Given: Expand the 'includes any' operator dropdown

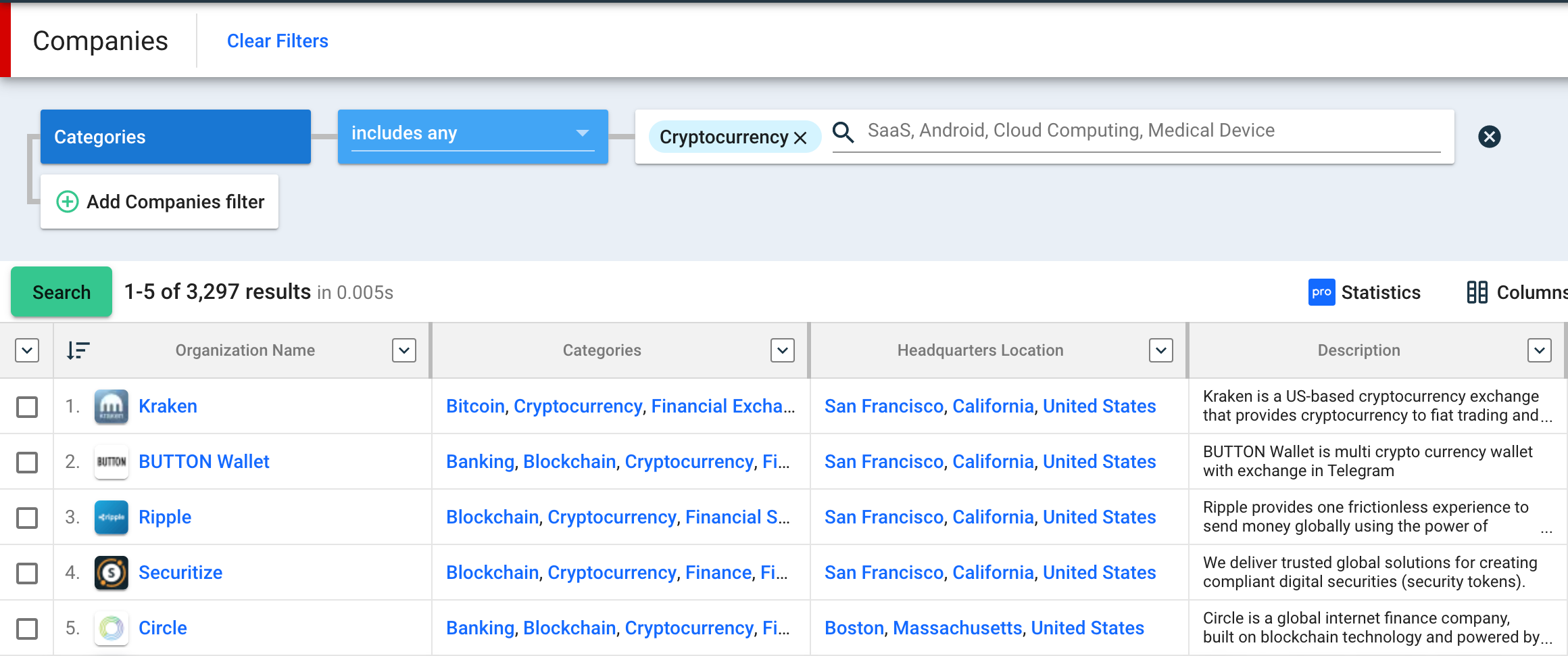Looking at the screenshot, I should click(473, 136).
